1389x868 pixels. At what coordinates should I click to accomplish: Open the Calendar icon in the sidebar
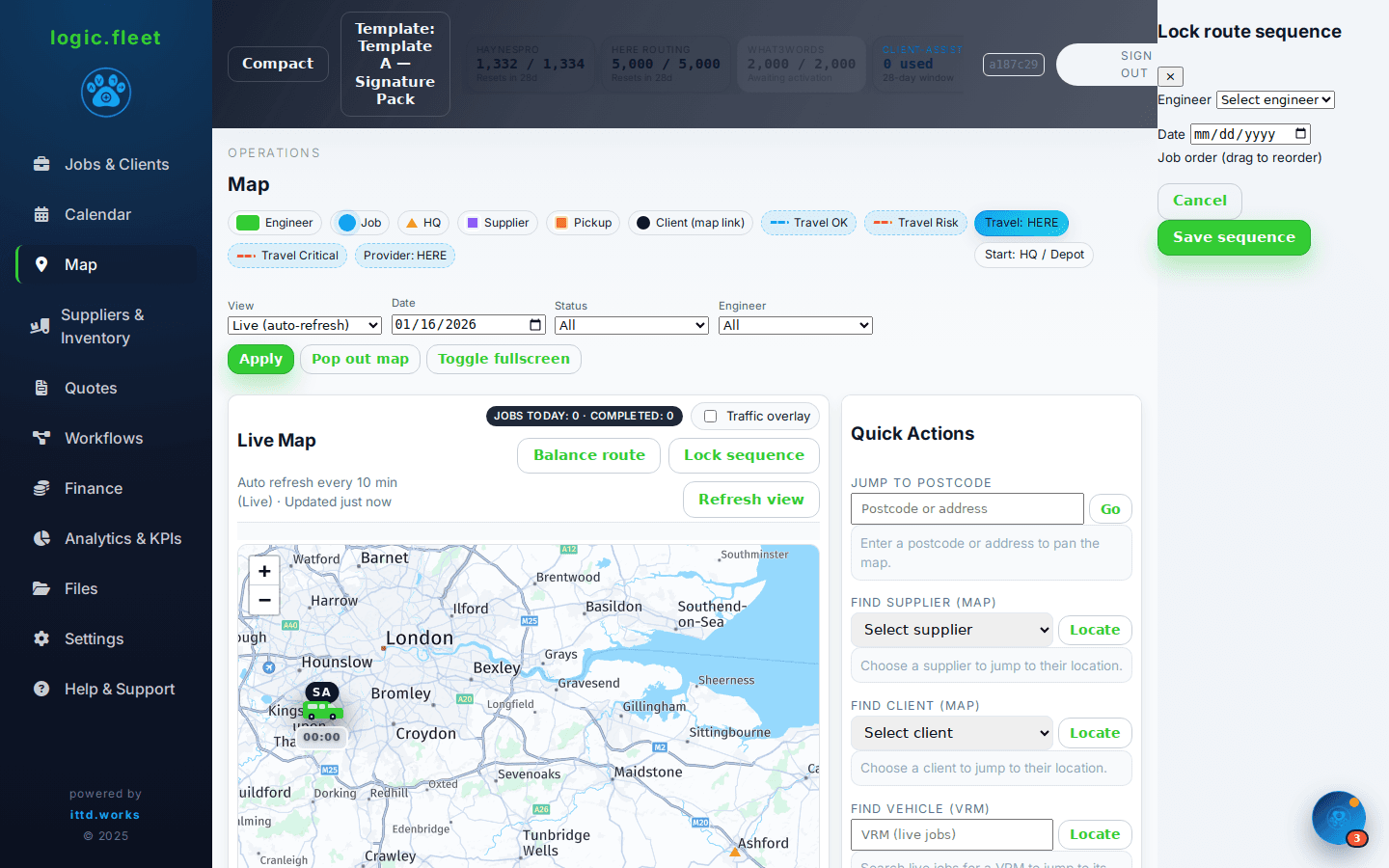(x=41, y=214)
